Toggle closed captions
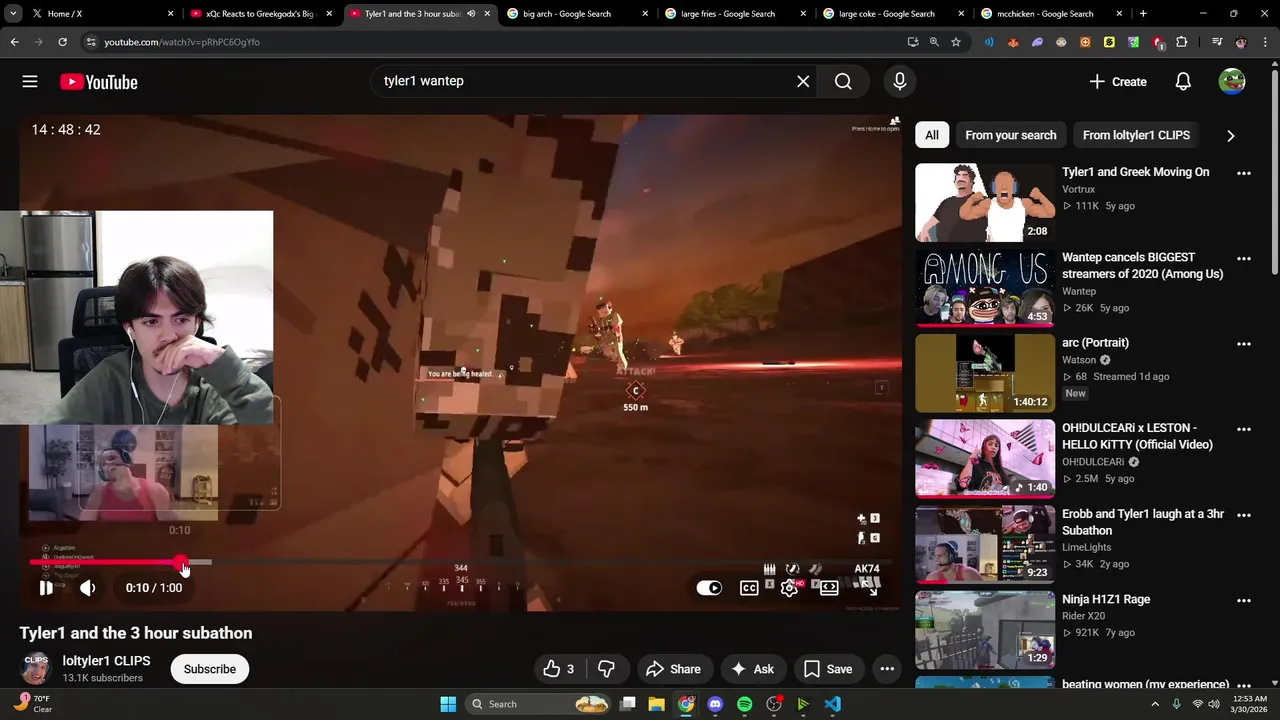Image resolution: width=1280 pixels, height=720 pixels. 749,588
